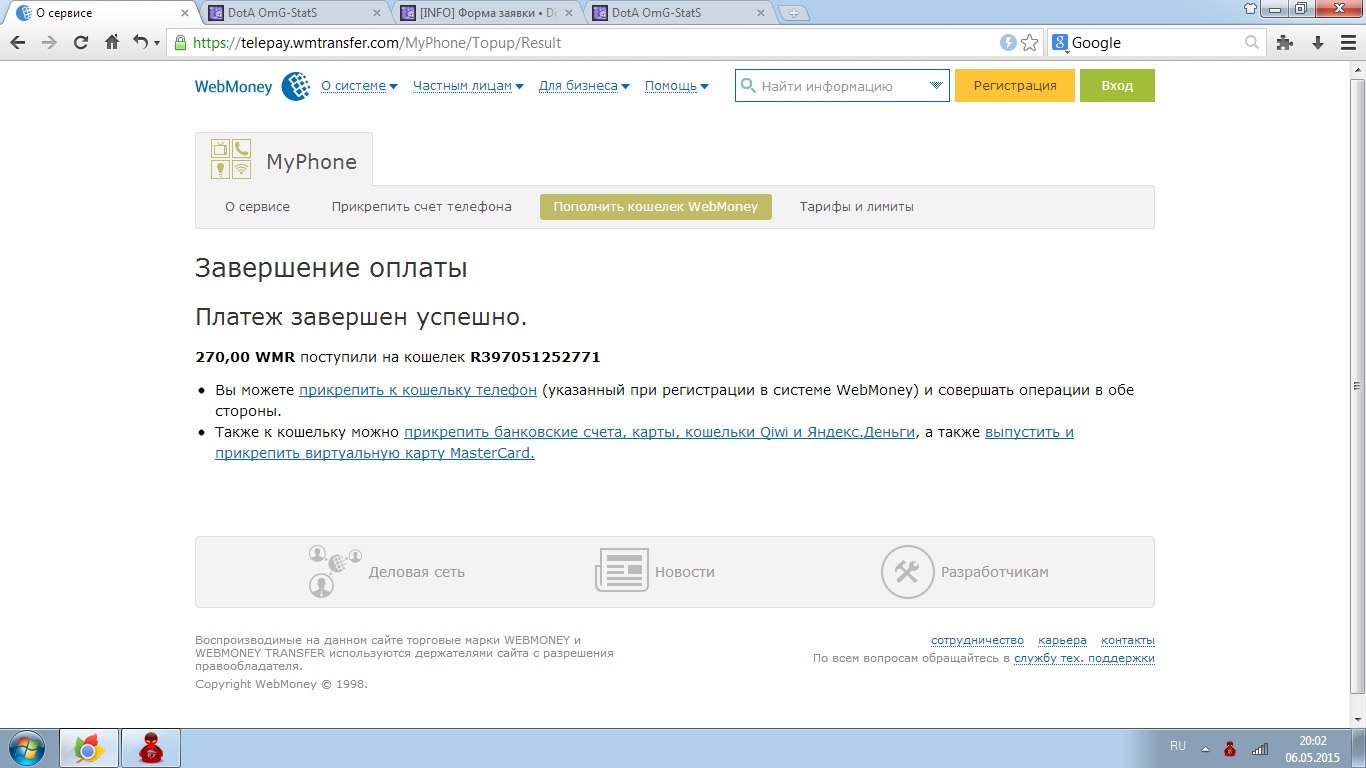
Task: Click the MyPhone service icon
Action: click(231, 159)
